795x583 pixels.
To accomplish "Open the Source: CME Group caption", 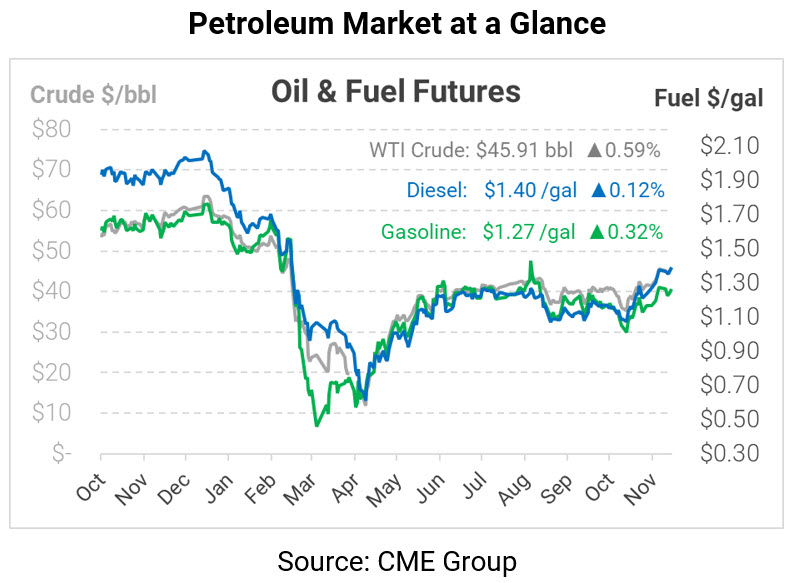I will (x=397, y=561).
